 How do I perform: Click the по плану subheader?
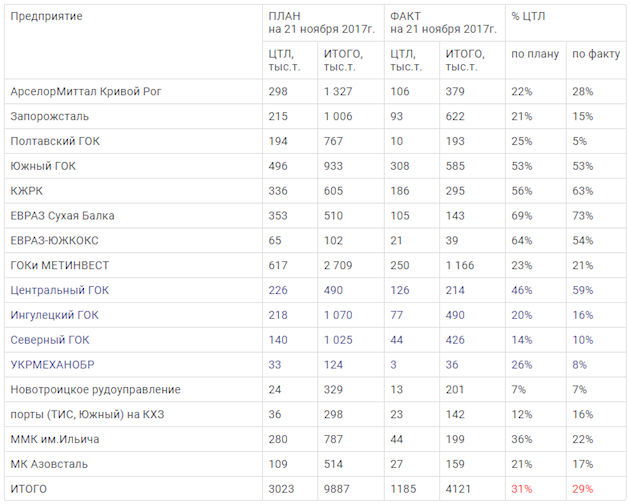pos(531,53)
